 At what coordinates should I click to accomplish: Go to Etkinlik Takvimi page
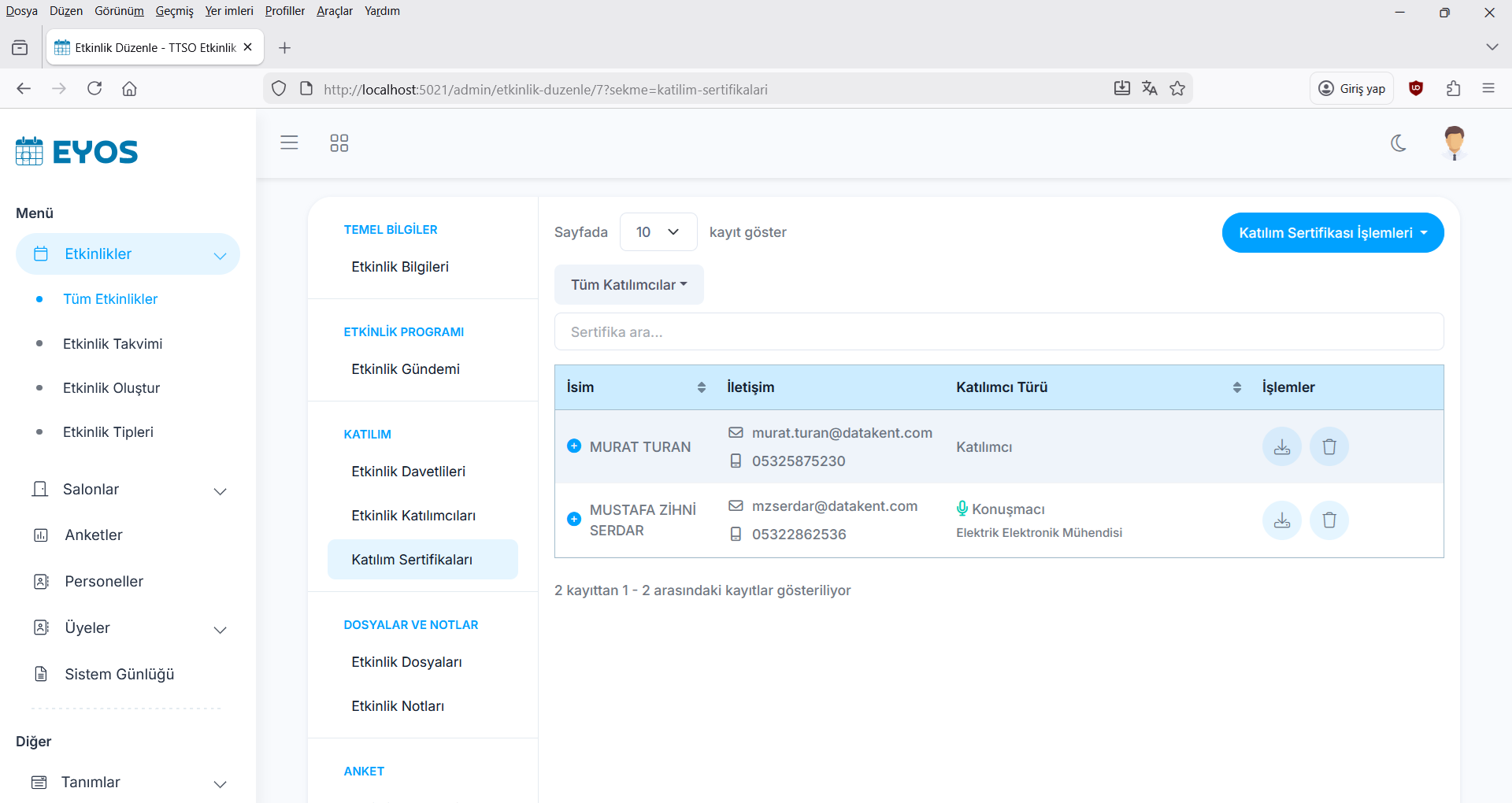point(113,344)
